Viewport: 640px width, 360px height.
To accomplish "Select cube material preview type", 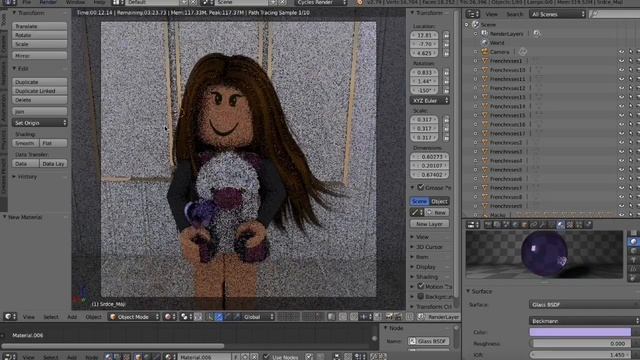I will coord(633,251).
